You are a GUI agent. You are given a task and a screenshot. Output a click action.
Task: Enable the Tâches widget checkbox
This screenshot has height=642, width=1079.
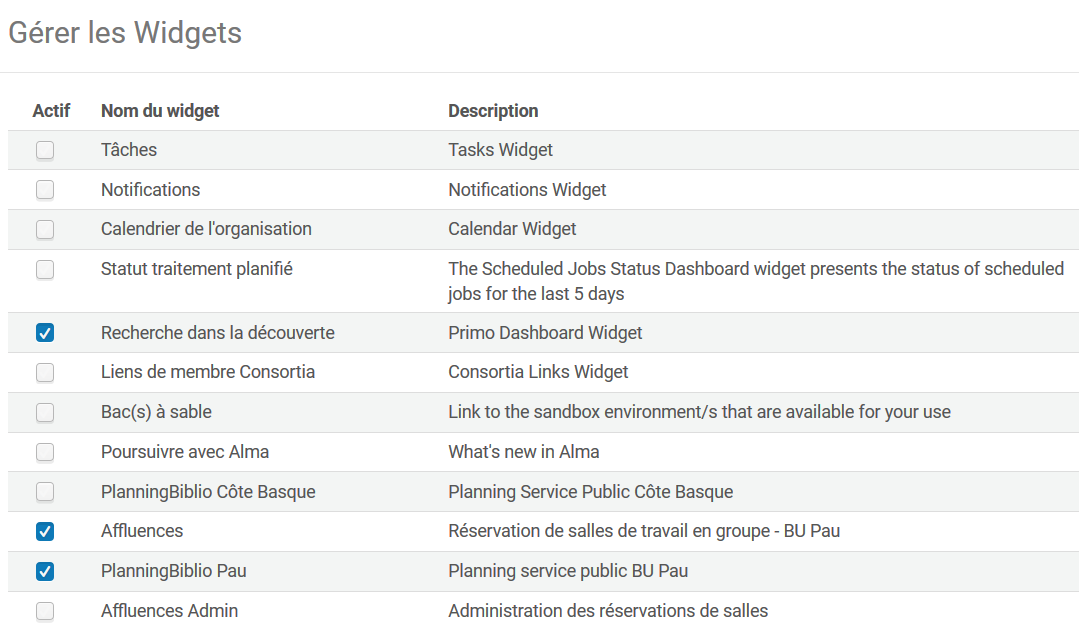pyautogui.click(x=45, y=151)
